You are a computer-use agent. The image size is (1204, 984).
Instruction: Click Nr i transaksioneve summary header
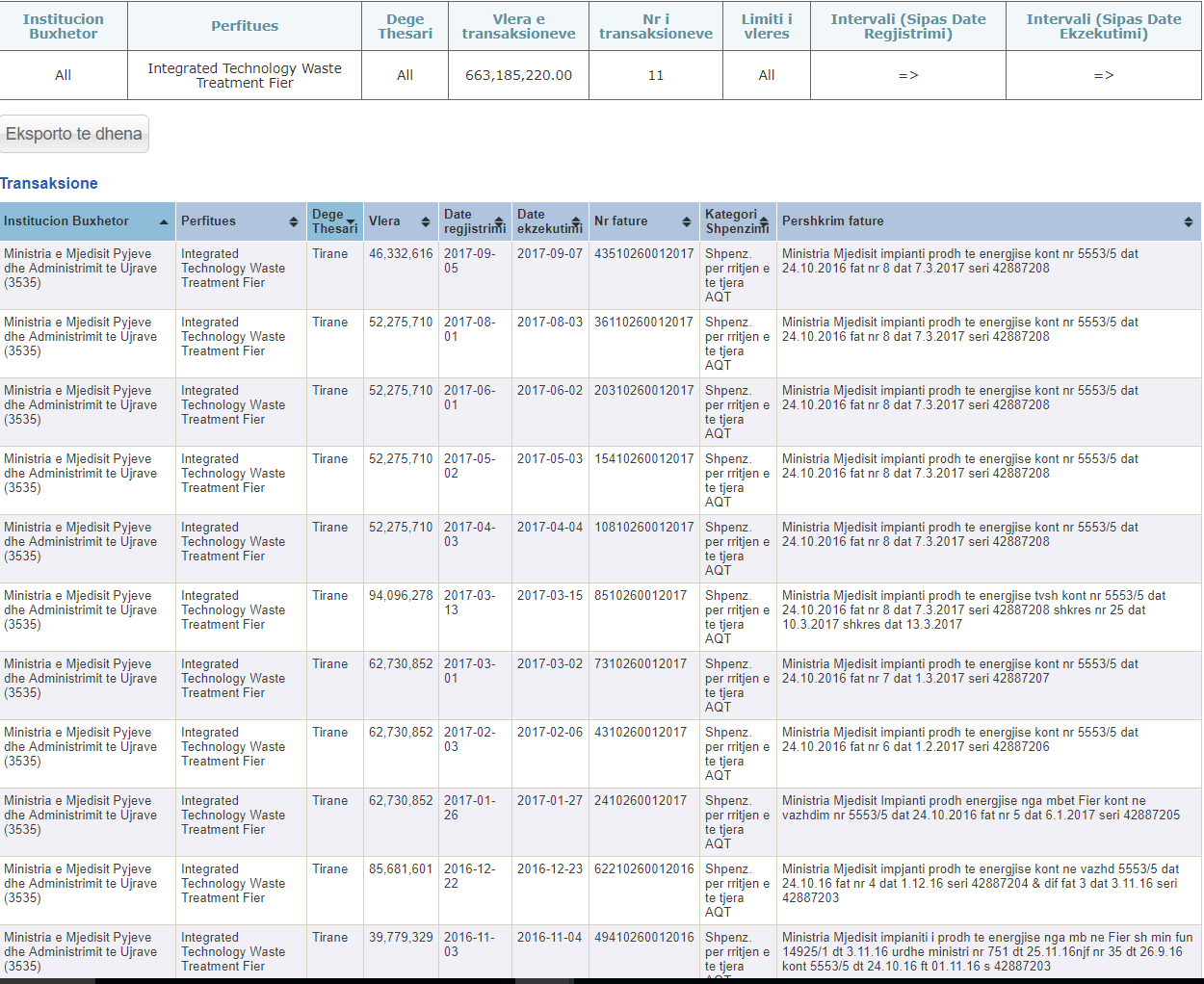656,26
